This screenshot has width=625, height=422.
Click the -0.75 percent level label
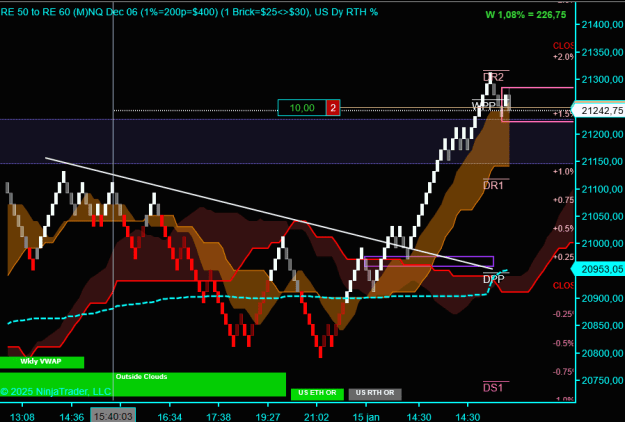pos(563,372)
